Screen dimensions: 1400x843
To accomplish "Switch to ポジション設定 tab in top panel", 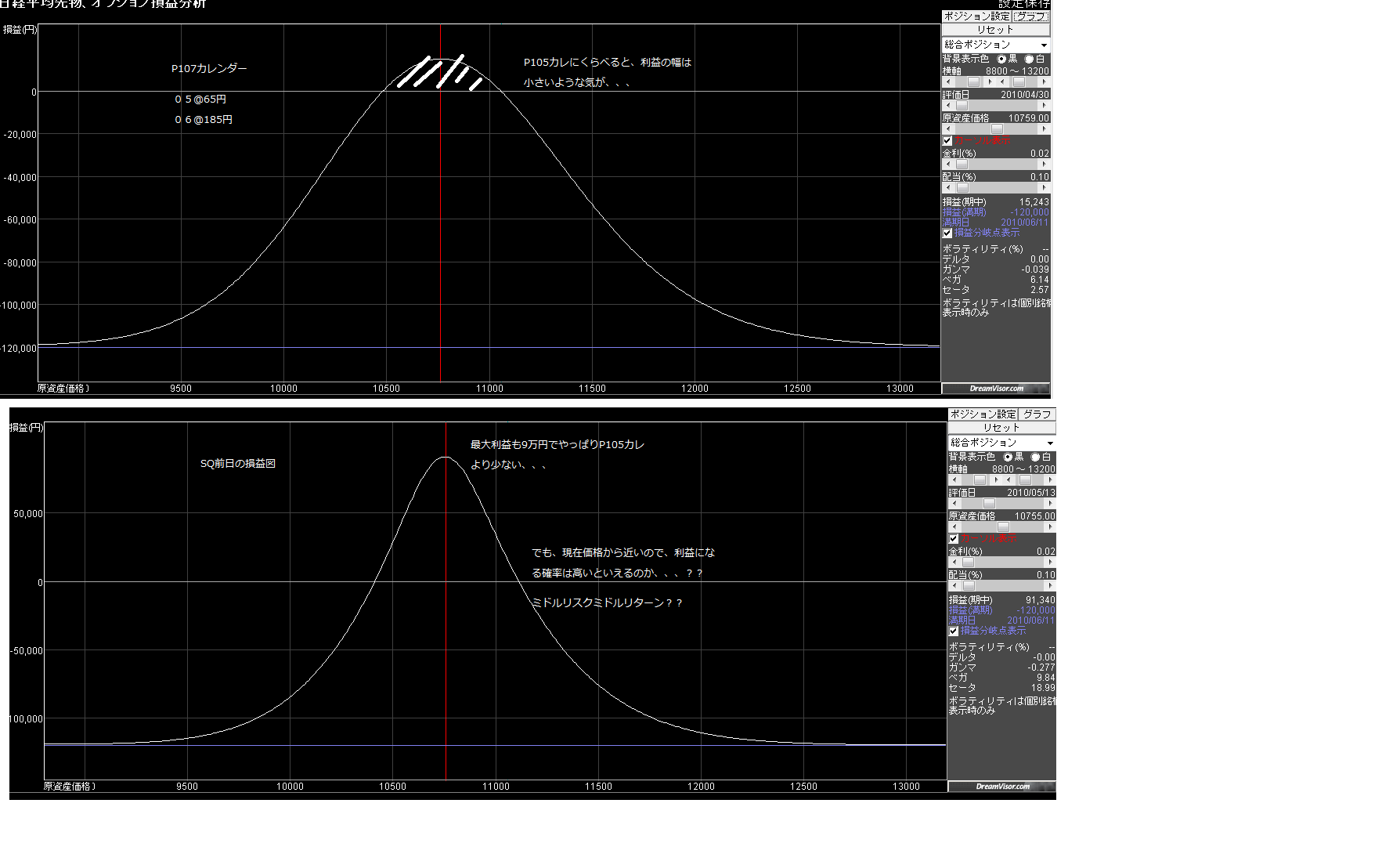I will click(976, 16).
